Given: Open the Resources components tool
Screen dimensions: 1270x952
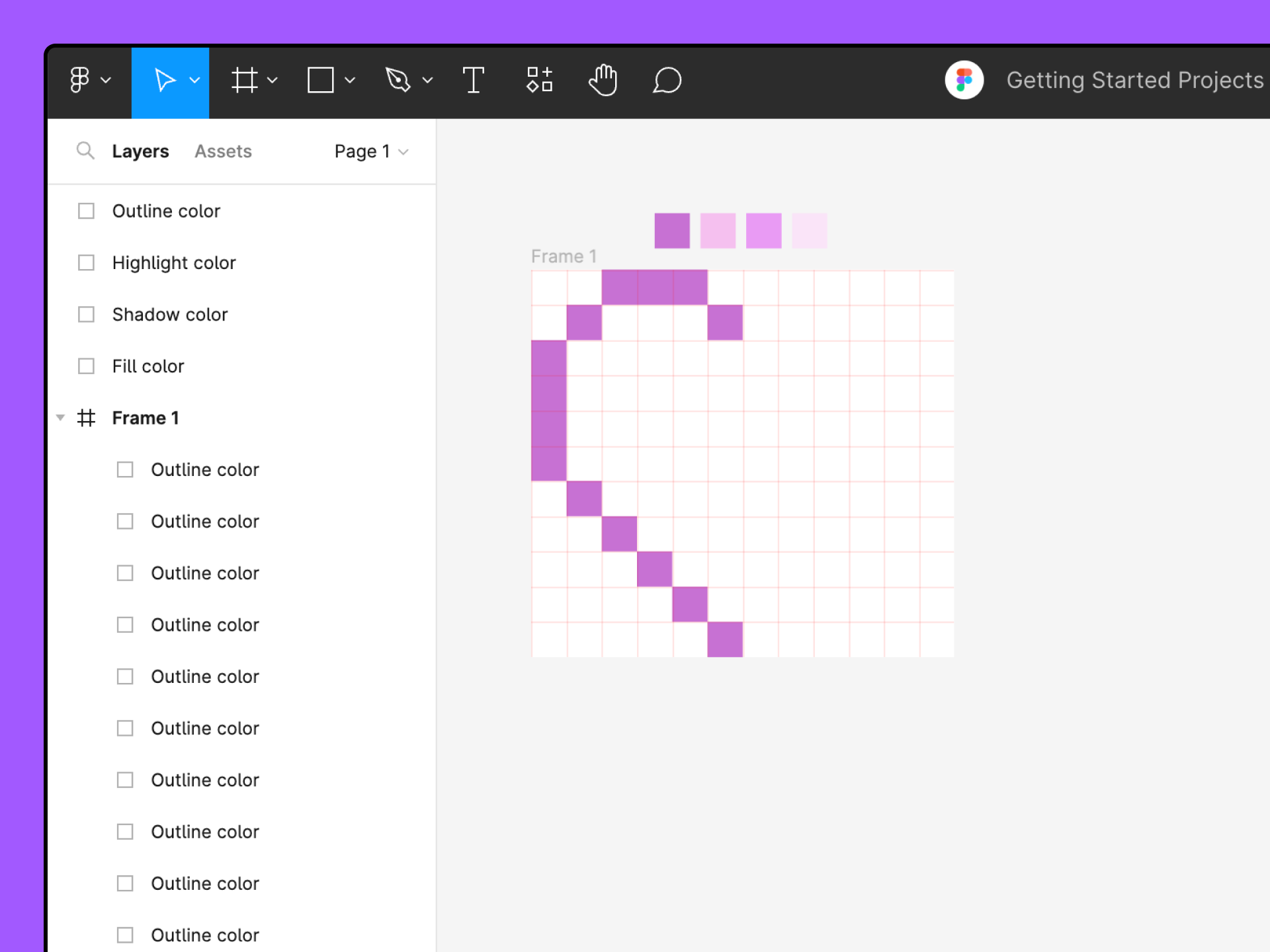Looking at the screenshot, I should 539,81.
